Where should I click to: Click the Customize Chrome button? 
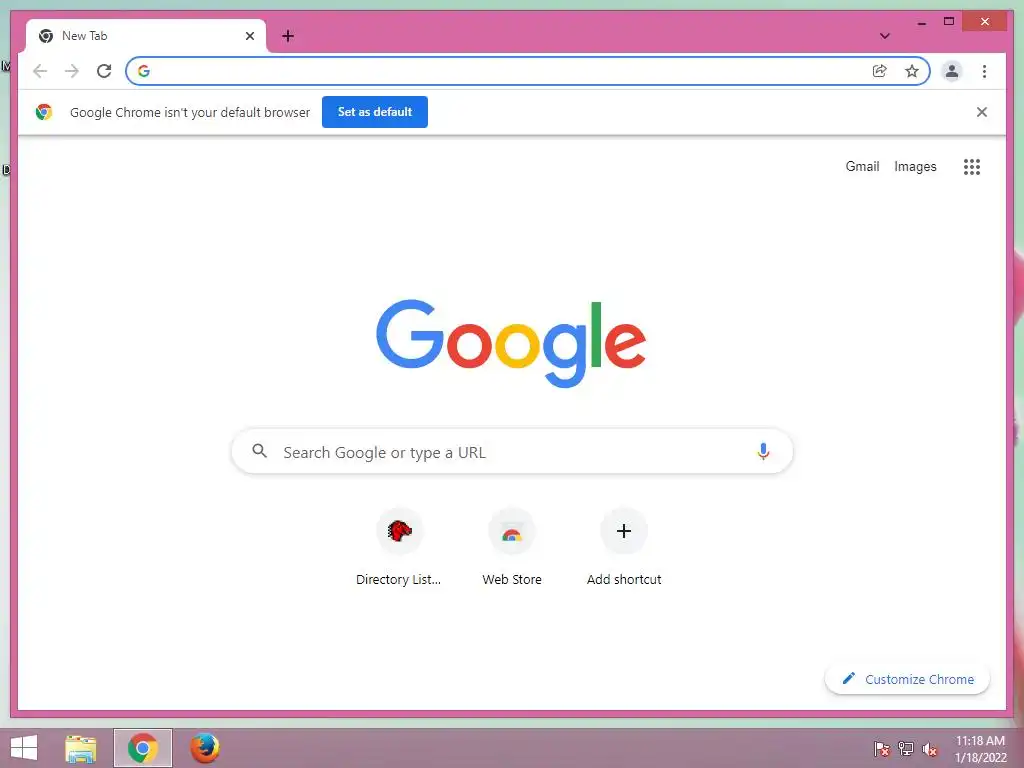click(x=907, y=679)
